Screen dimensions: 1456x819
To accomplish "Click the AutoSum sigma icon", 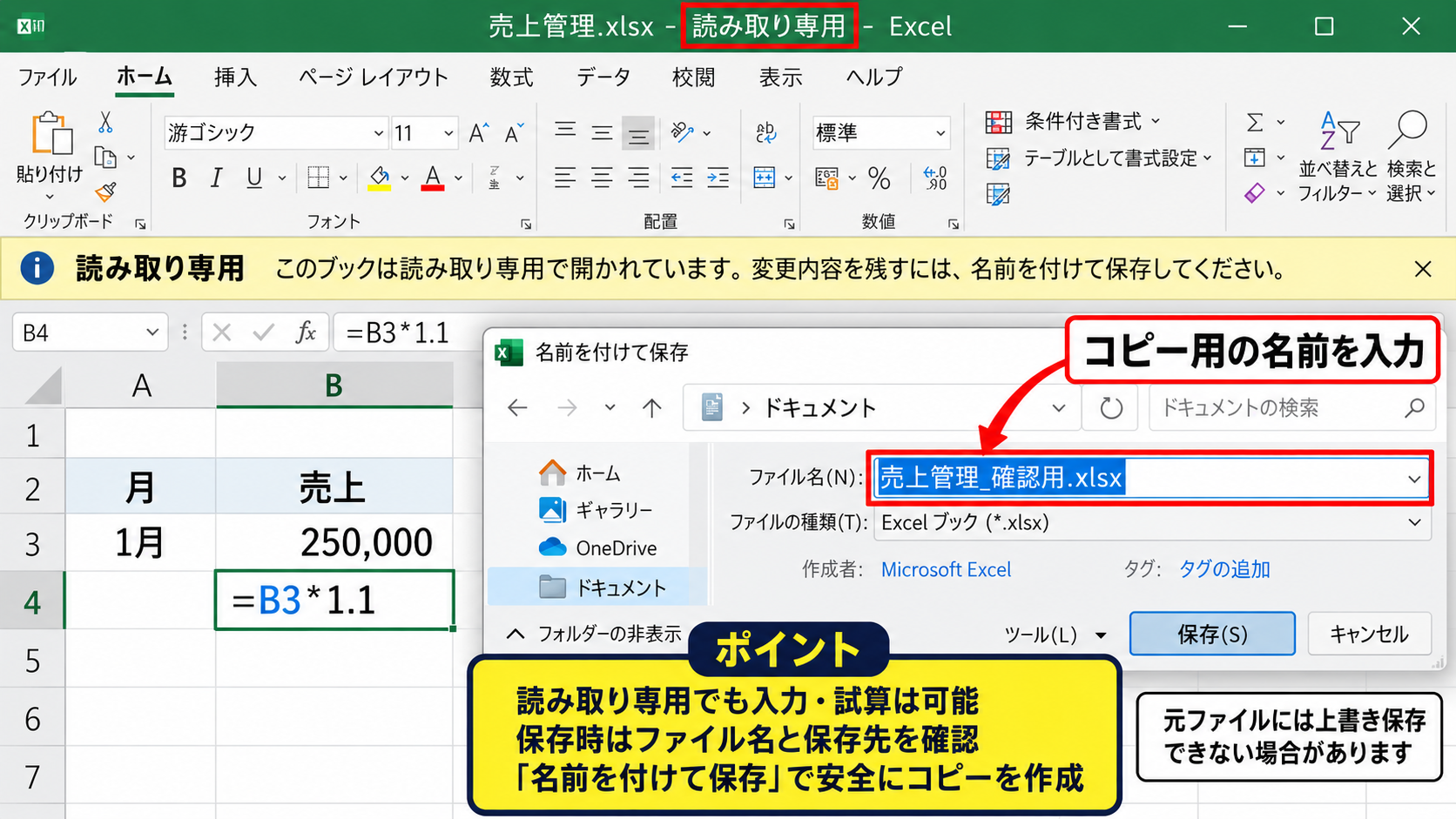I will (1255, 122).
